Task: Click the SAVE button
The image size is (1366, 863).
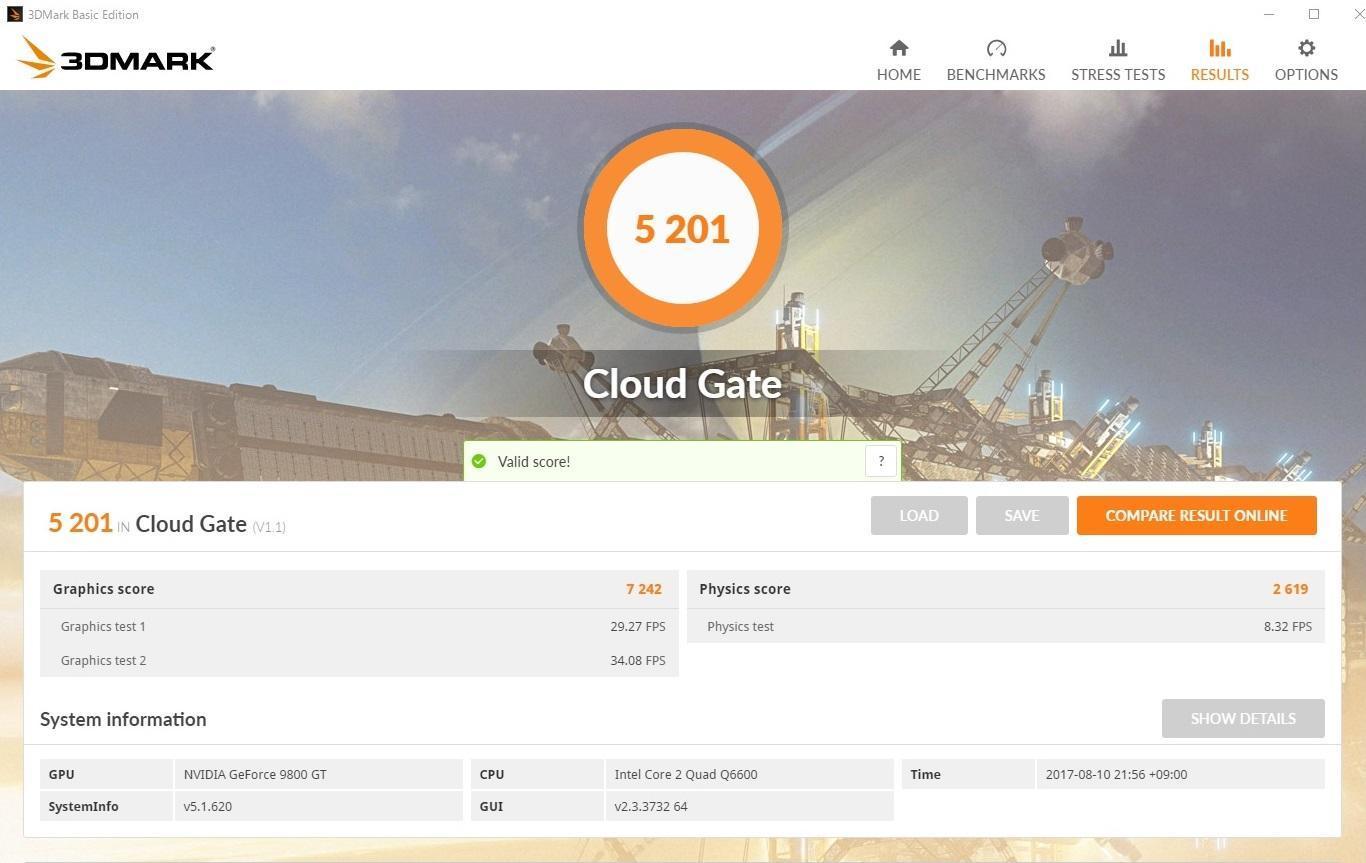Action: tap(1022, 516)
